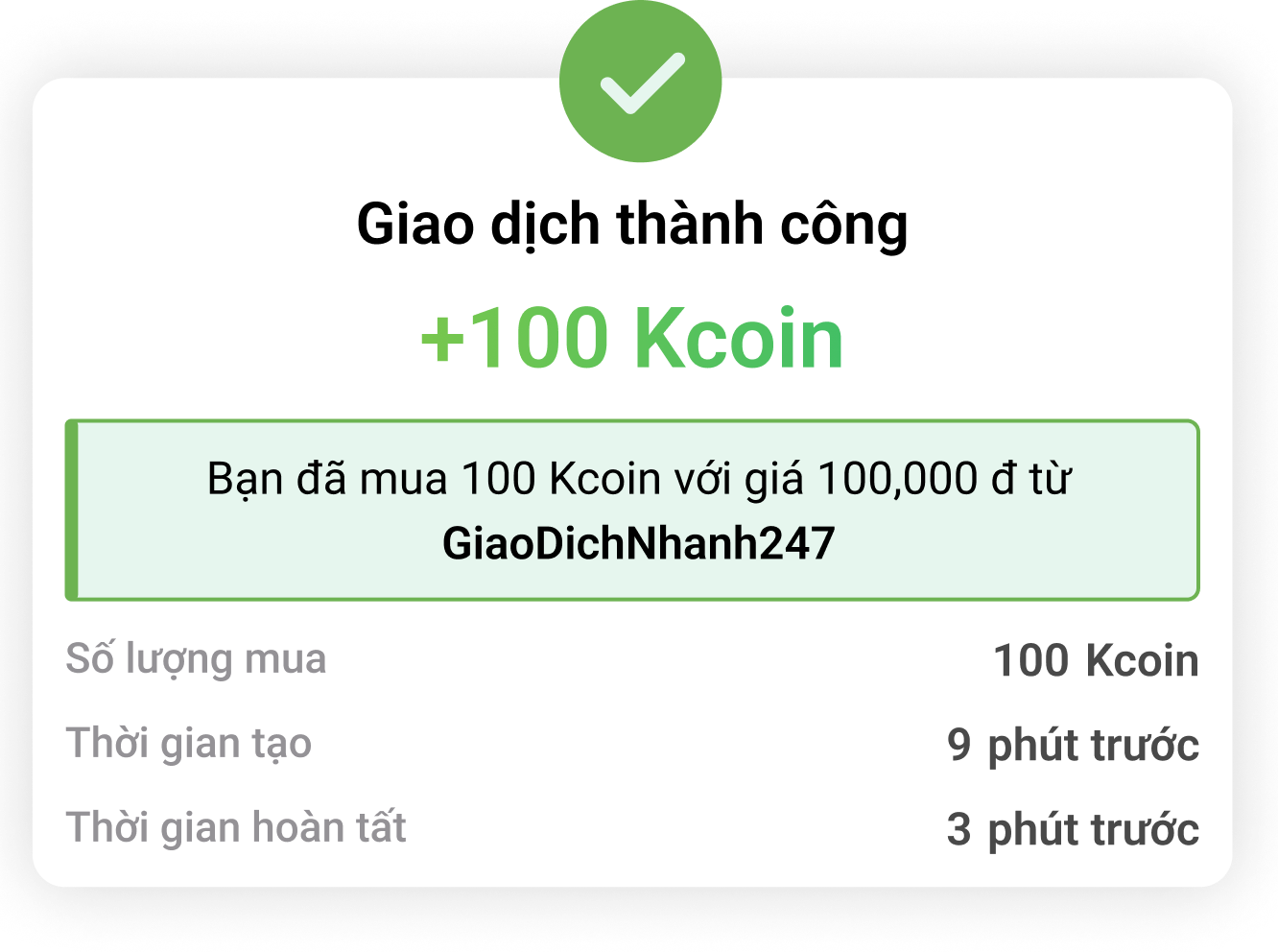Click the word Giao in the heading
The width and height of the screenshot is (1278, 952).
click(x=415, y=225)
